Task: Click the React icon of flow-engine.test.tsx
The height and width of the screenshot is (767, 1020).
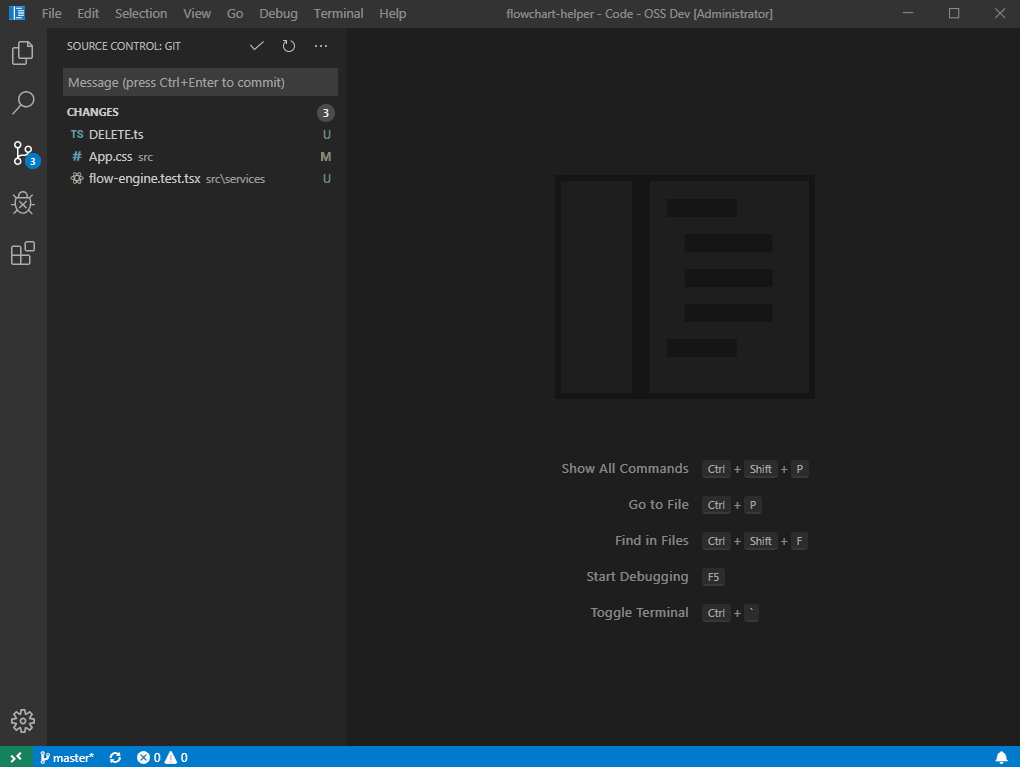Action: point(77,178)
